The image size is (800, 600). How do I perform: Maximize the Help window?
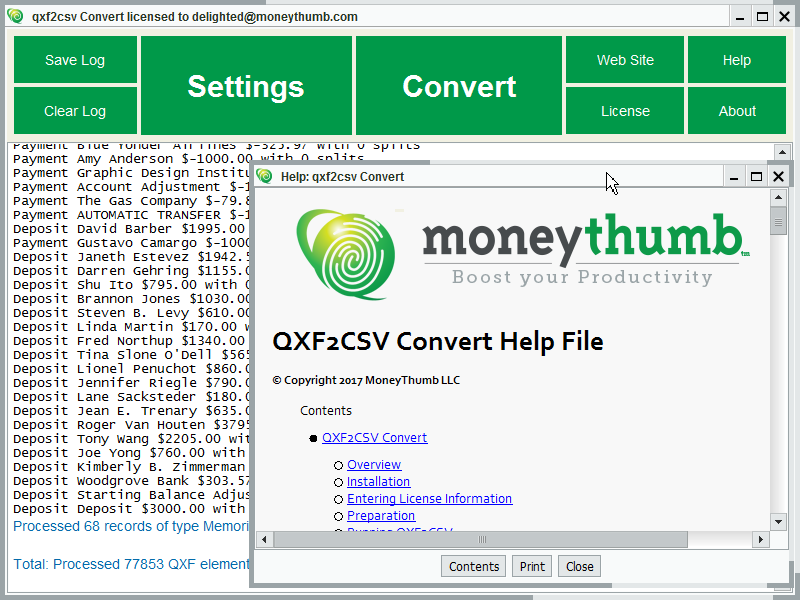pyautogui.click(x=756, y=177)
